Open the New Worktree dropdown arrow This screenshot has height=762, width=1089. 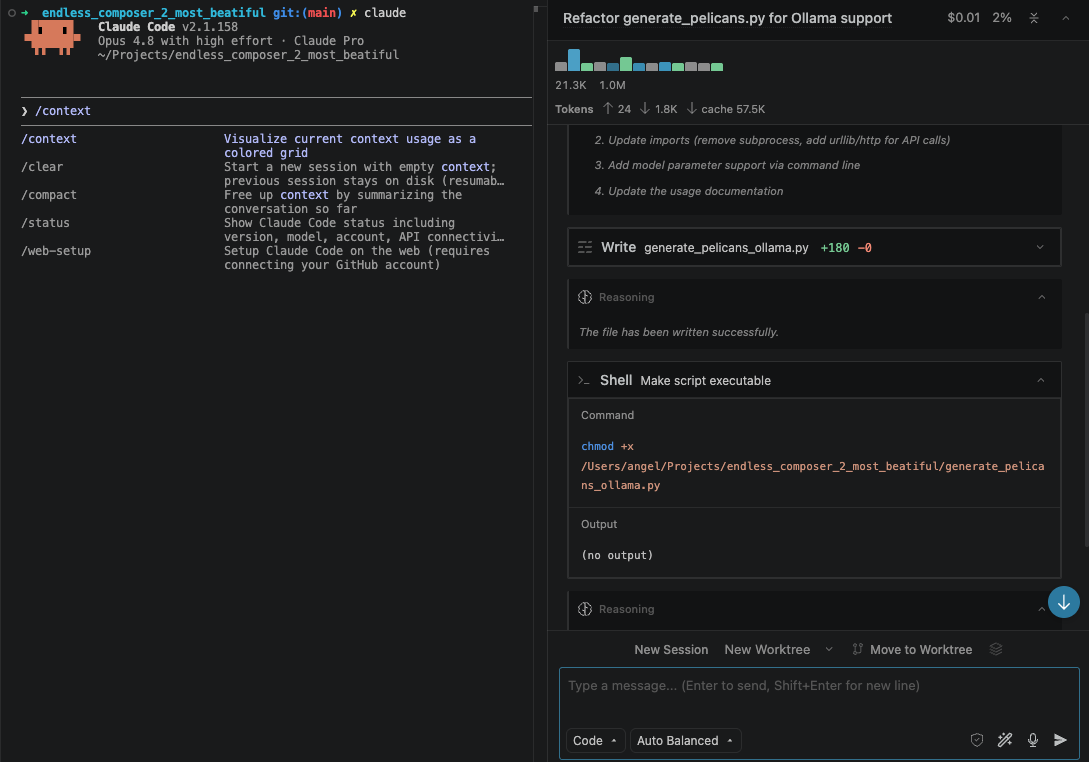829,649
